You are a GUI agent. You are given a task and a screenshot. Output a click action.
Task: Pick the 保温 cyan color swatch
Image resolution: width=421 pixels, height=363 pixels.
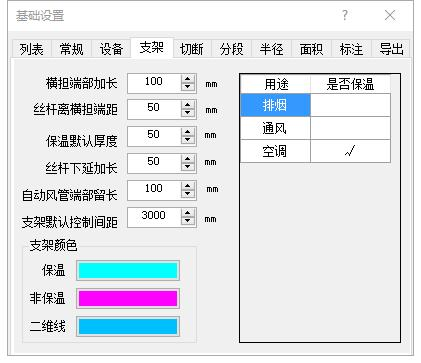(128, 270)
